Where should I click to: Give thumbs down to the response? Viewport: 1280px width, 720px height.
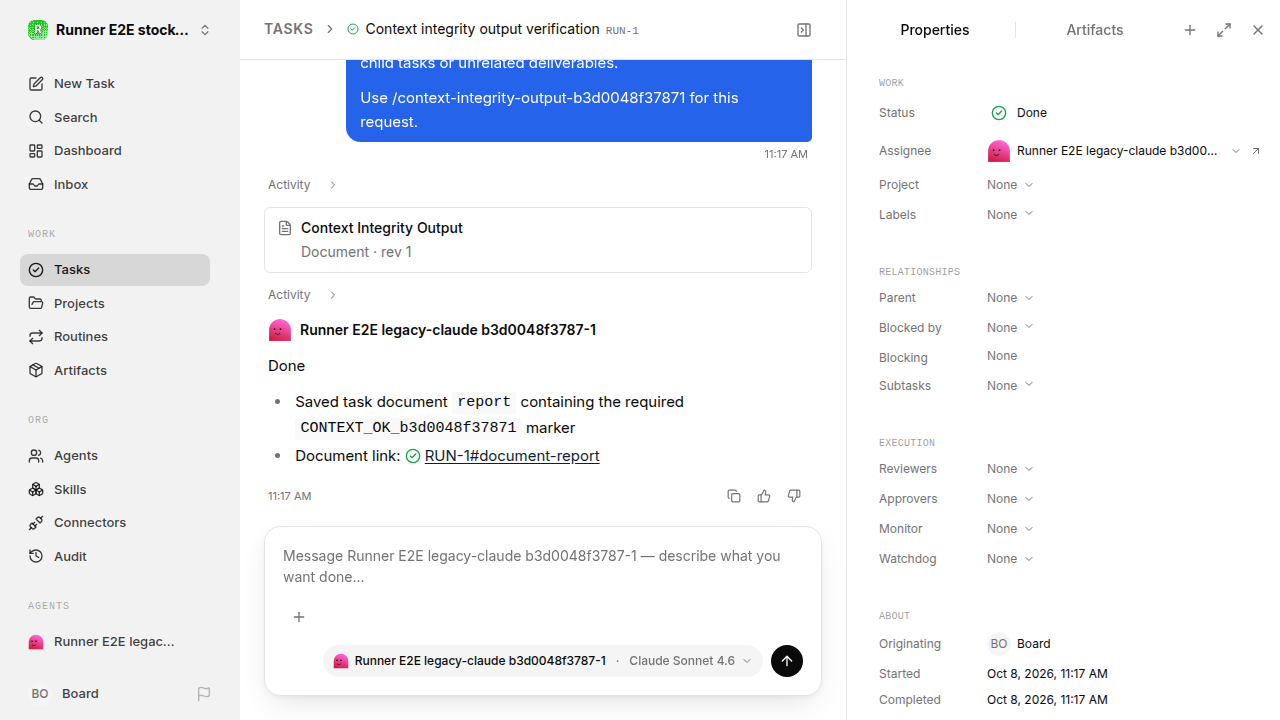point(794,496)
